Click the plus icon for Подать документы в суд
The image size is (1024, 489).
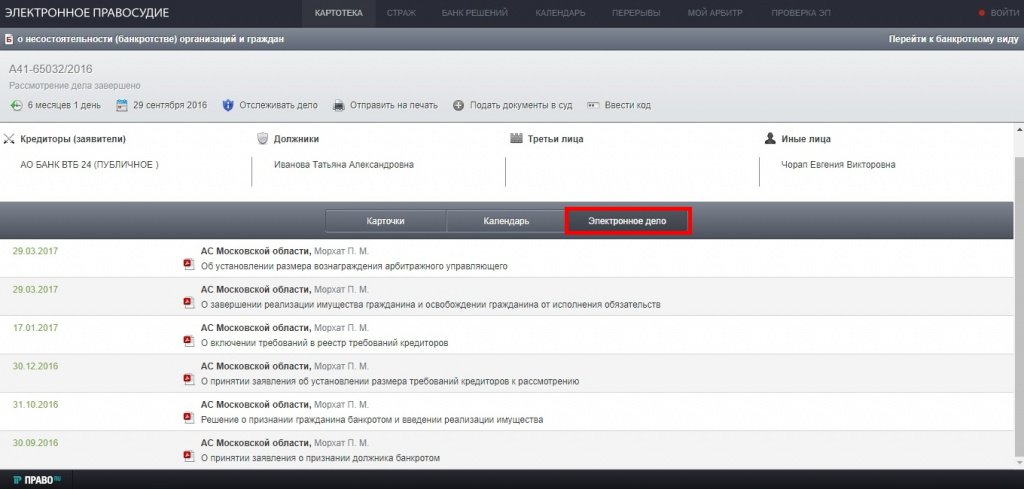coord(459,105)
